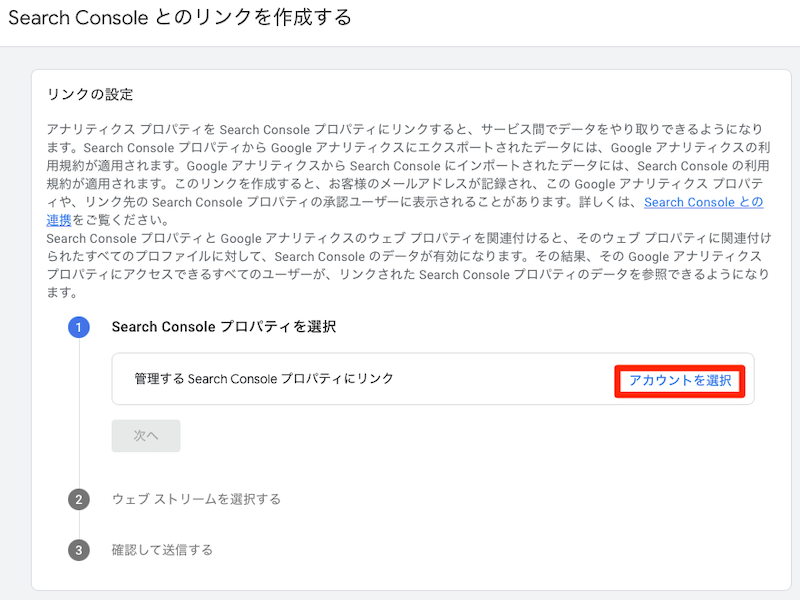Click the paragraph line starting Search Console プロパティと Google
The image size is (800, 600).
[400, 239]
